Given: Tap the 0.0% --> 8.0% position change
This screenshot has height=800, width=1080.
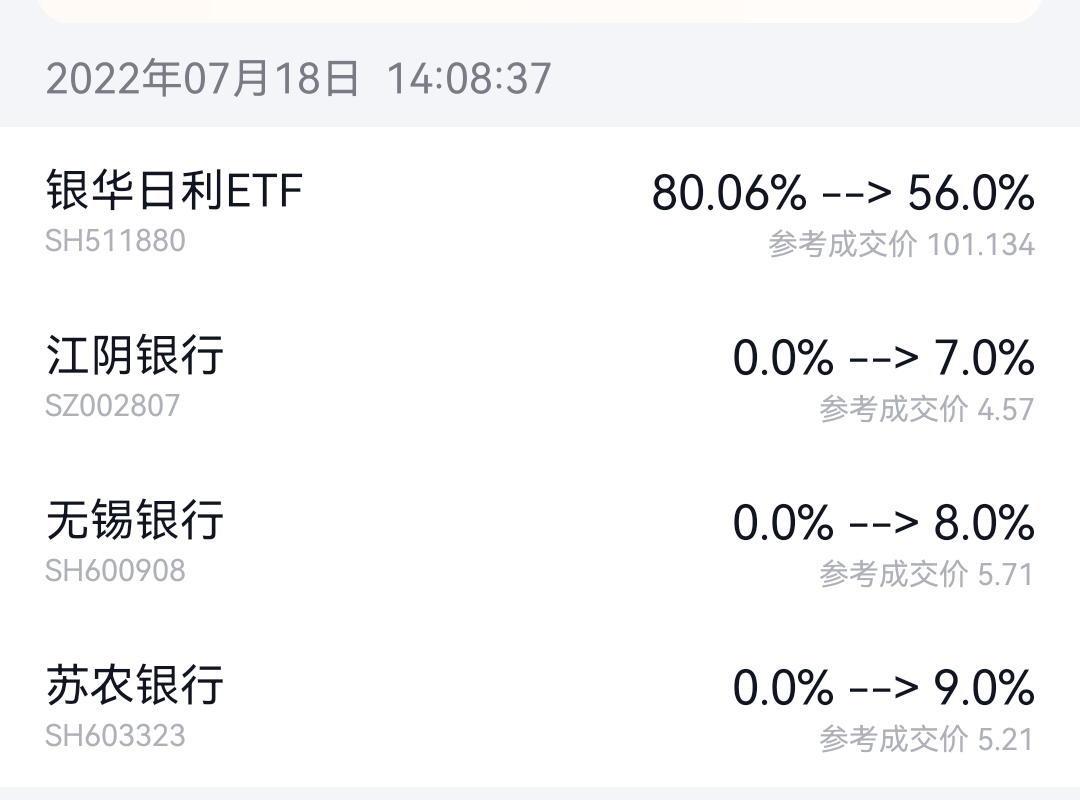Looking at the screenshot, I should tap(883, 522).
